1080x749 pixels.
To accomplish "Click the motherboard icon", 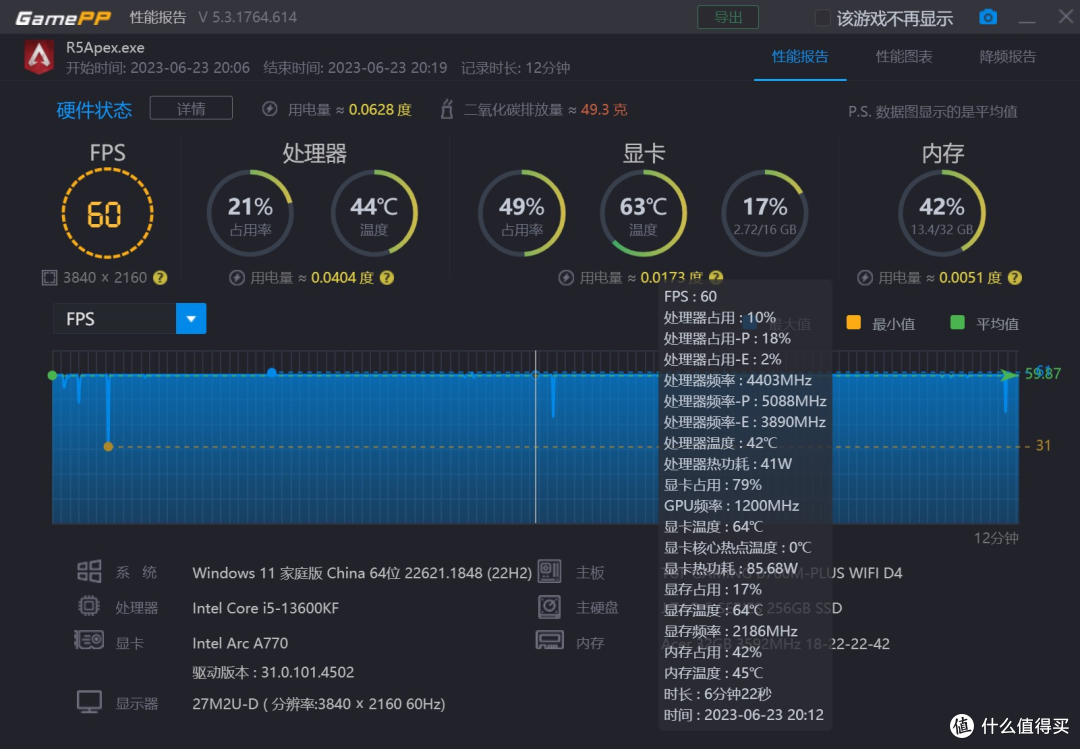I will click(x=550, y=571).
